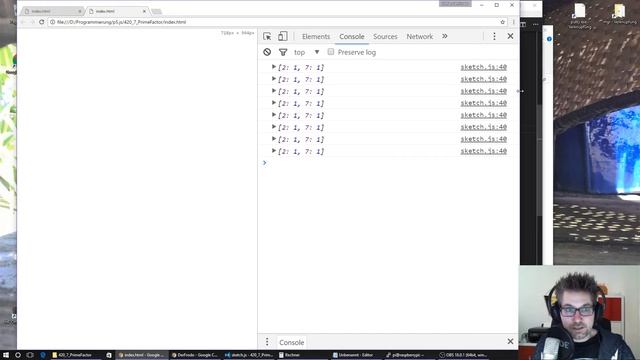Open the console filter

(283, 52)
